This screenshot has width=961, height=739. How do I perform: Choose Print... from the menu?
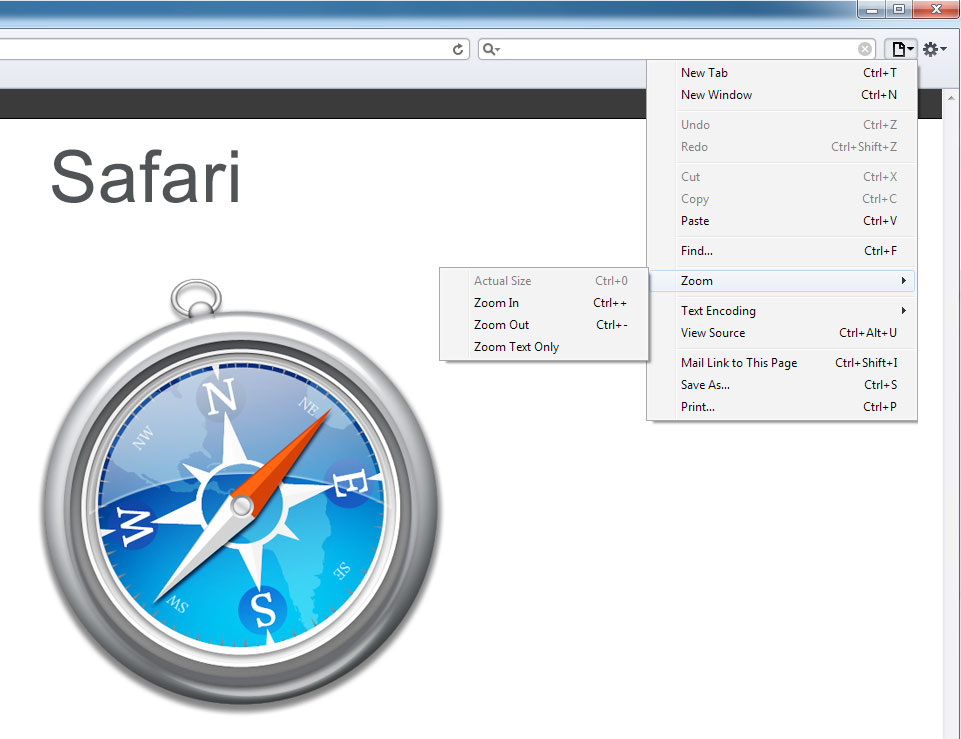click(782, 407)
